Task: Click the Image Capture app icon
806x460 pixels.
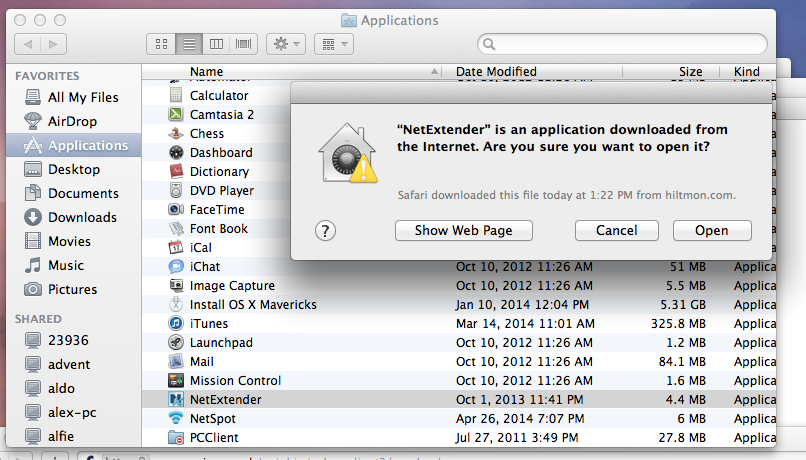Action: (x=176, y=285)
